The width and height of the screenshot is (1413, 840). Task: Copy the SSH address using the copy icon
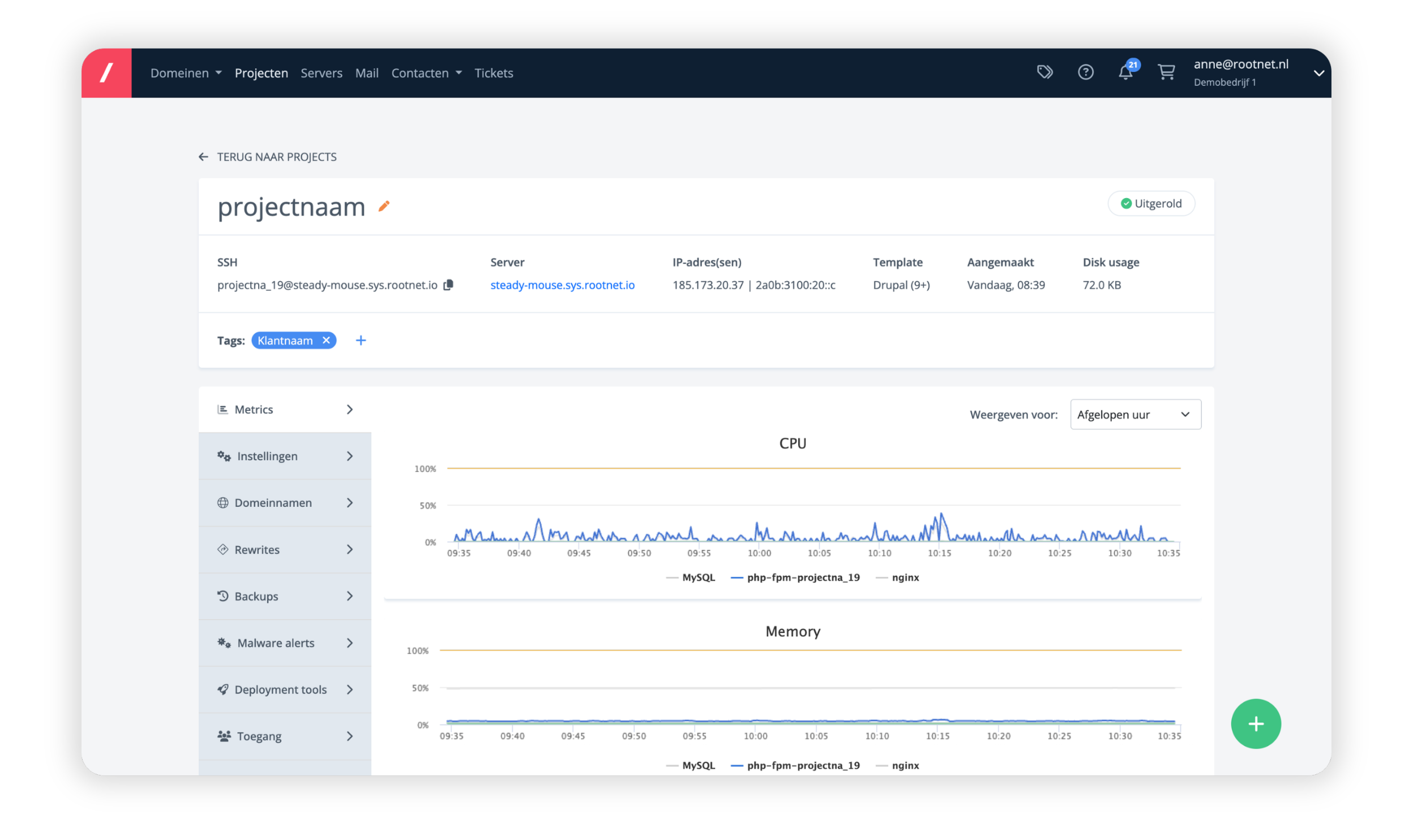[x=448, y=285]
